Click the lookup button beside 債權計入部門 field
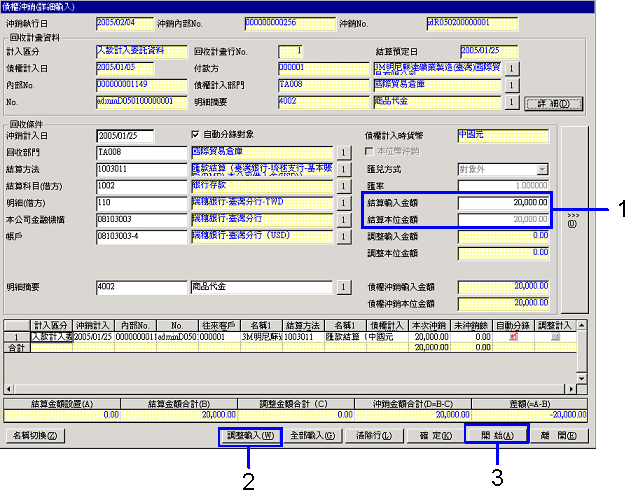The width and height of the screenshot is (629, 497). [x=511, y=85]
